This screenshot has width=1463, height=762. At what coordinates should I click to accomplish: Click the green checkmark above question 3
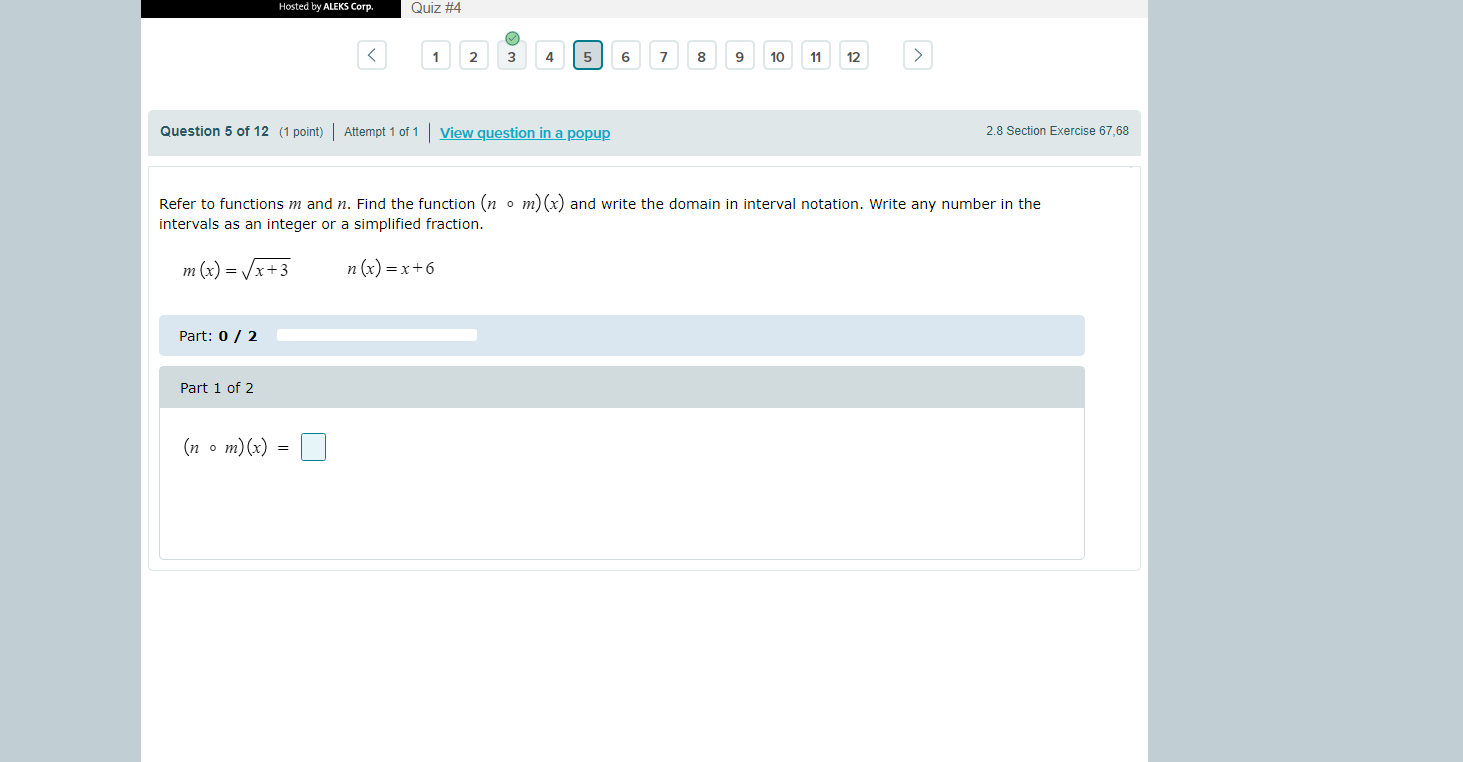(x=512, y=38)
